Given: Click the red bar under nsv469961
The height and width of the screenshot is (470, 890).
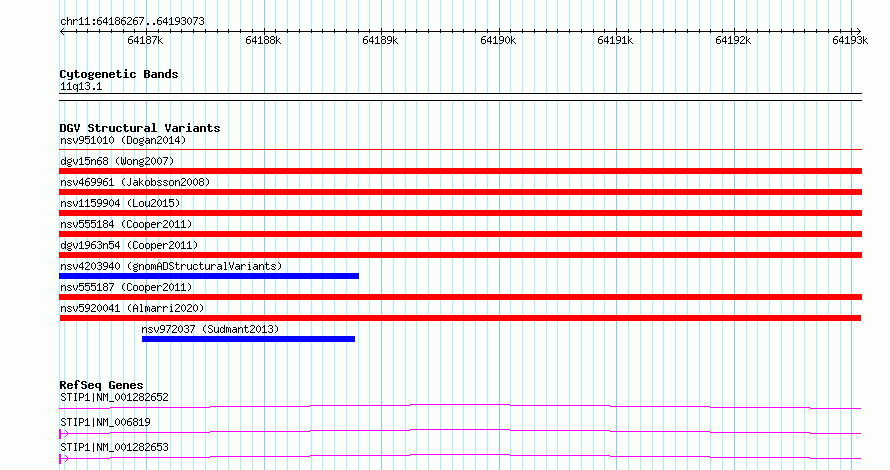Looking at the screenshot, I should coord(460,192).
